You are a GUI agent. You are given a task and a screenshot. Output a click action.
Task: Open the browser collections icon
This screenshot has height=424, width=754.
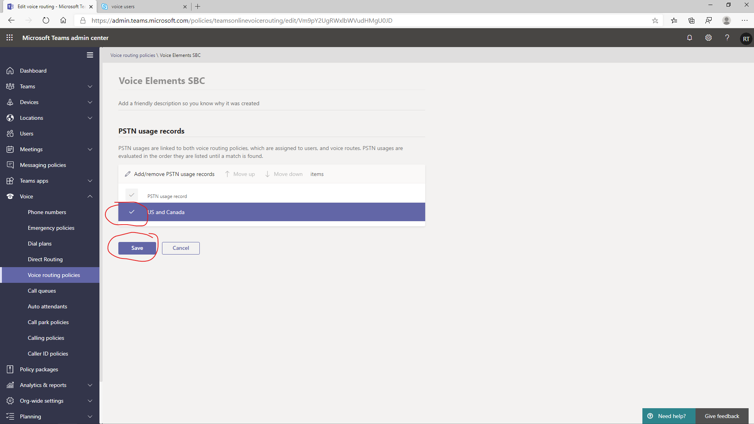(691, 20)
